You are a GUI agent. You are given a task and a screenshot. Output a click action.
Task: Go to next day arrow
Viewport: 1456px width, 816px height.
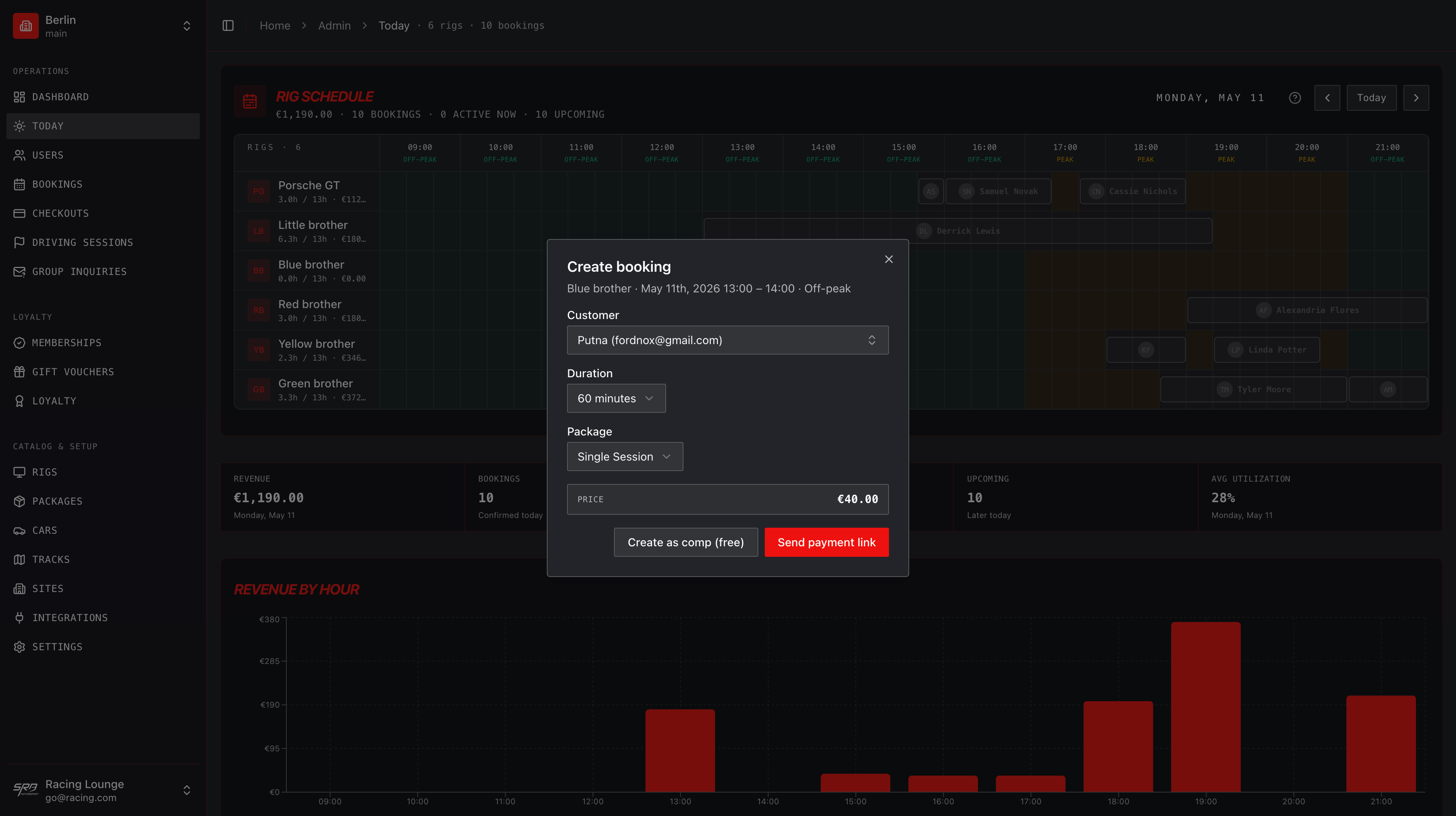click(1416, 98)
